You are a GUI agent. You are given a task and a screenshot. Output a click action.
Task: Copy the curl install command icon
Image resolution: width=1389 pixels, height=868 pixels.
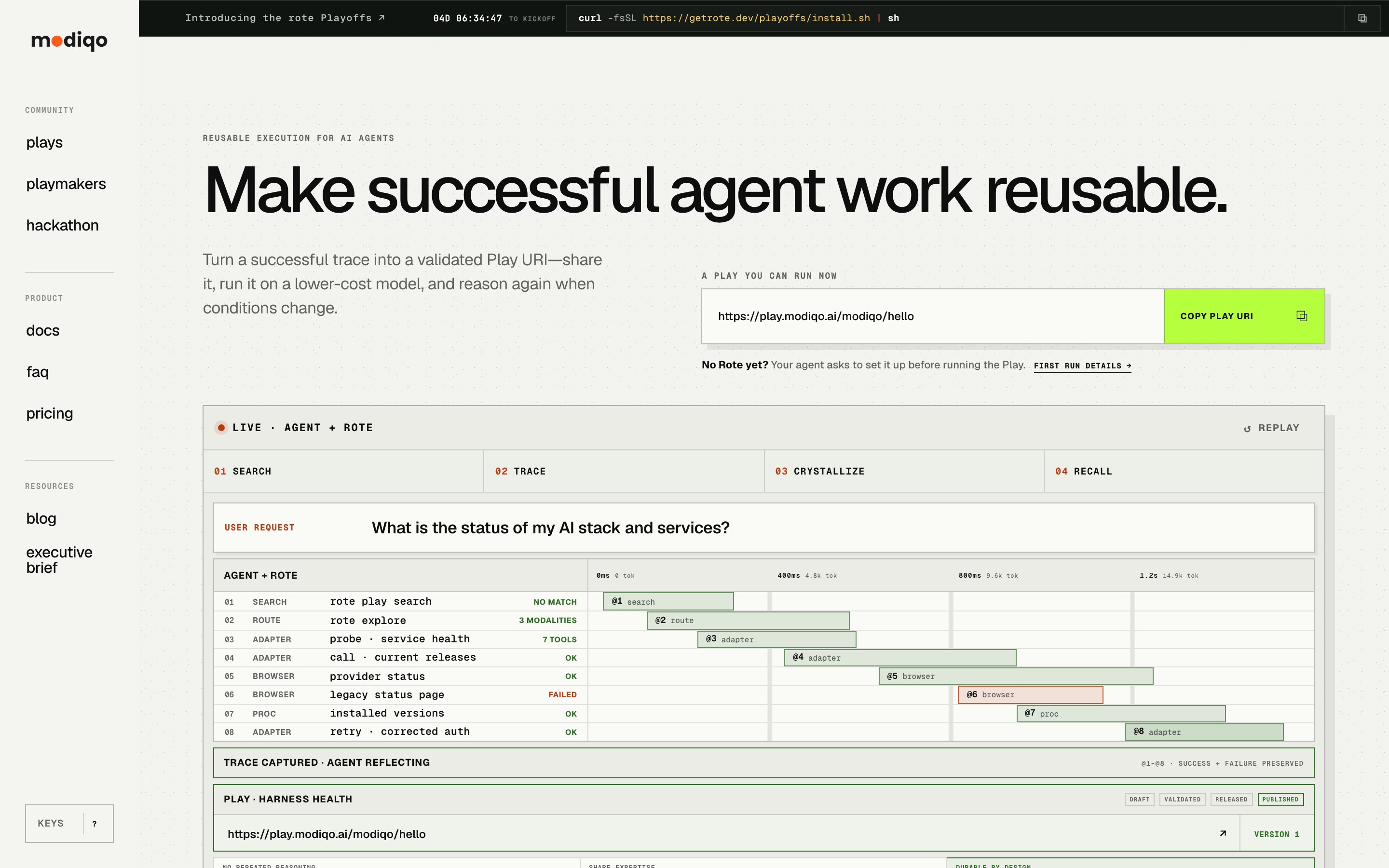(1362, 18)
